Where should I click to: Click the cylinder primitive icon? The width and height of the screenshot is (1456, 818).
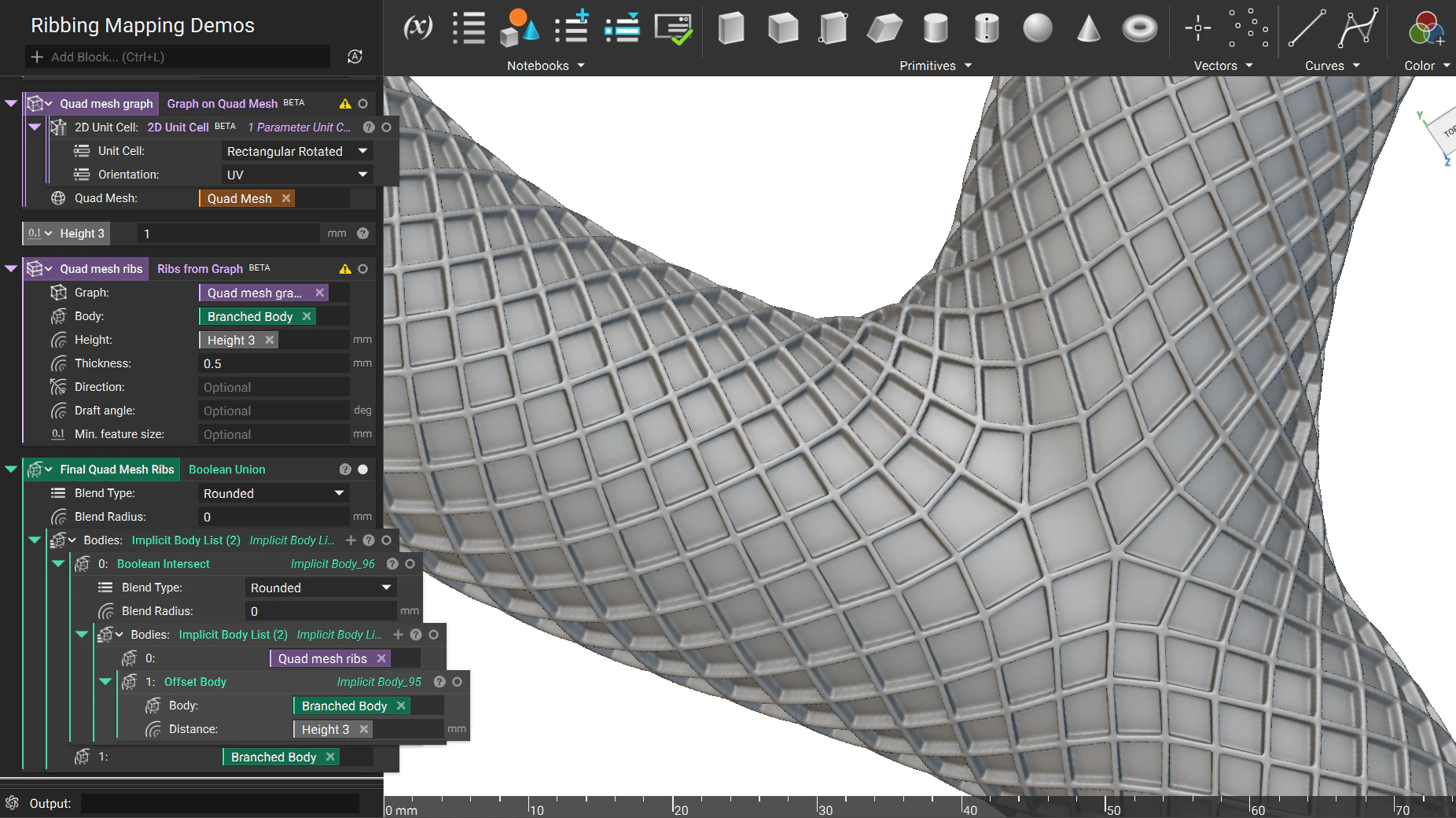(935, 28)
